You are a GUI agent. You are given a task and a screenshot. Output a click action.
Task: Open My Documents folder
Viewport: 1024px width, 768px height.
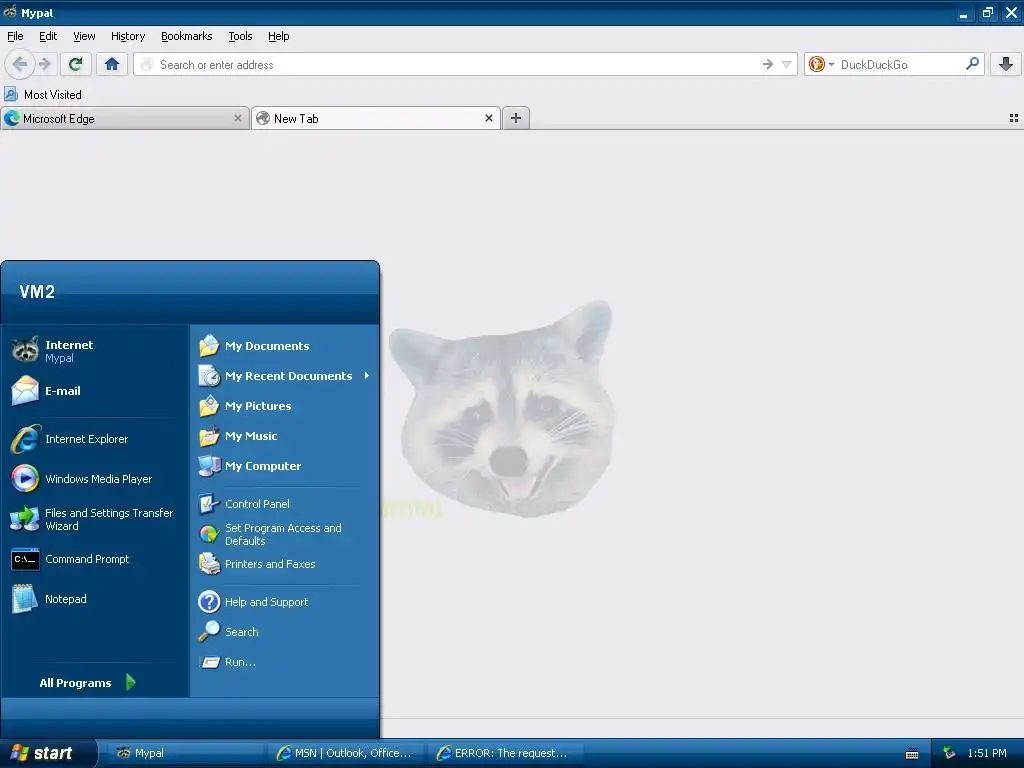click(285, 345)
